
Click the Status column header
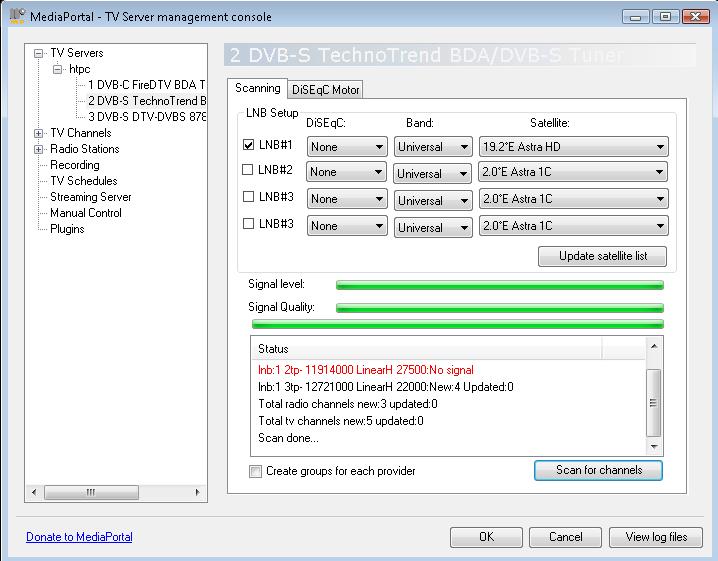427,349
